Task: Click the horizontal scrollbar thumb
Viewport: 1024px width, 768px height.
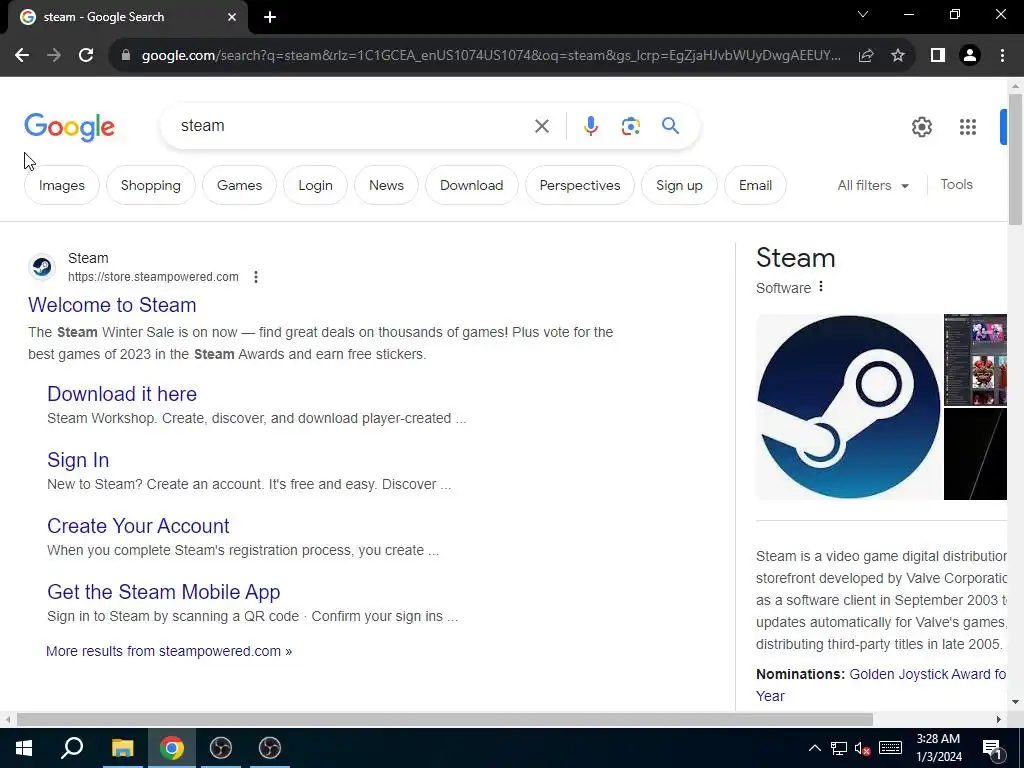Action: click(x=445, y=720)
